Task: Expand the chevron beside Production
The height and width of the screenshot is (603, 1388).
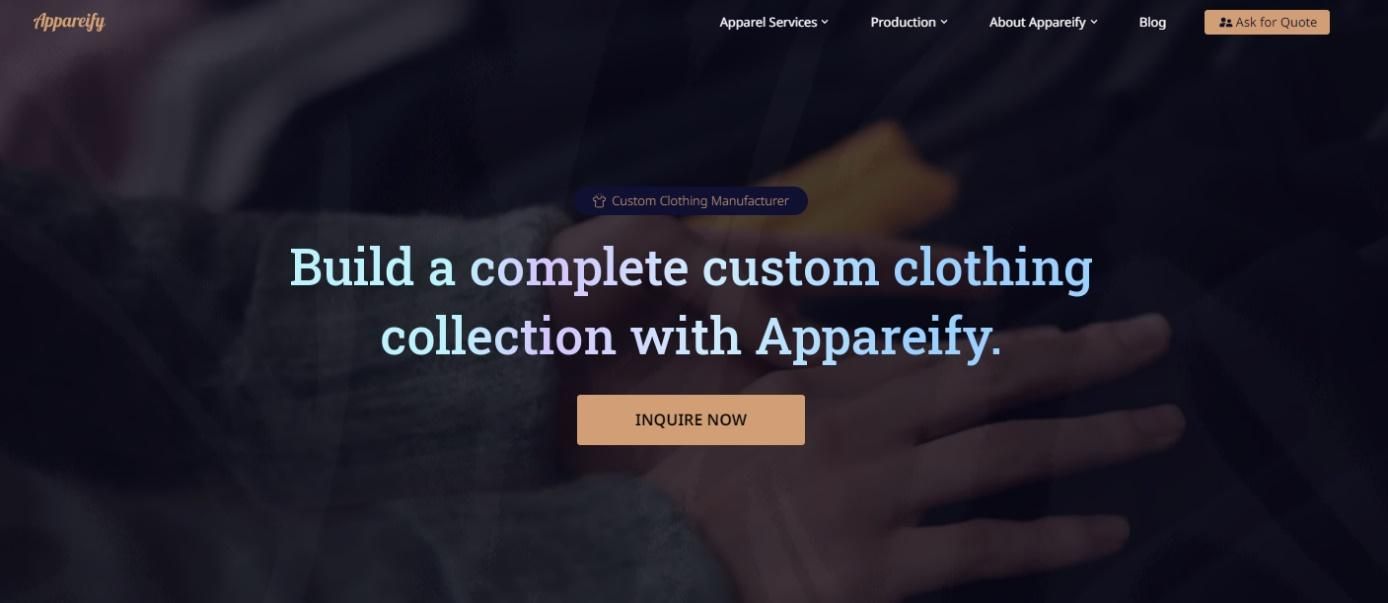Action: 944,22
